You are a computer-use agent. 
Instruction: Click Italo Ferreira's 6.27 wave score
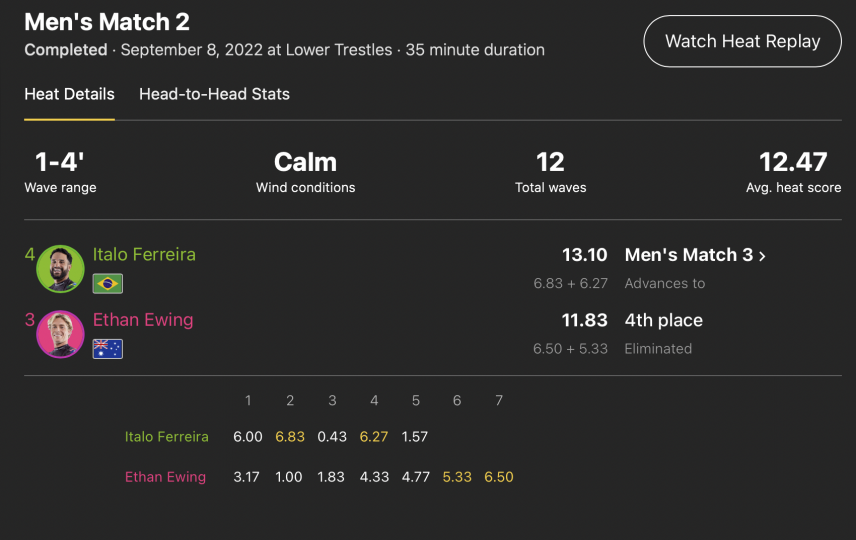pyautogui.click(x=374, y=437)
